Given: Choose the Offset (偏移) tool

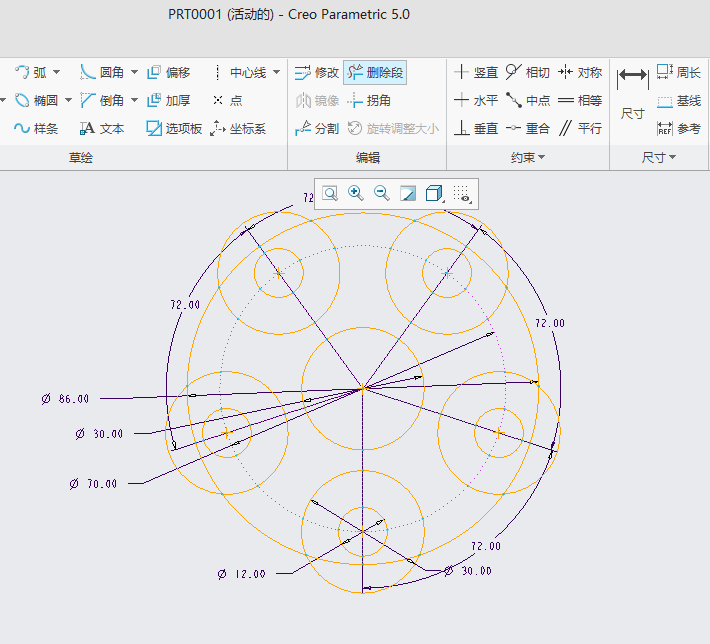Looking at the screenshot, I should pyautogui.click(x=169, y=72).
